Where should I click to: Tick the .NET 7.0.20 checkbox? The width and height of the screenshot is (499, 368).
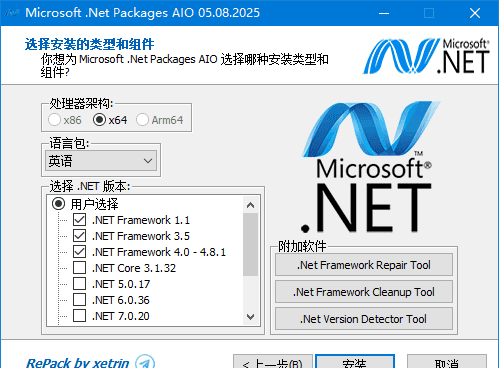click(79, 316)
